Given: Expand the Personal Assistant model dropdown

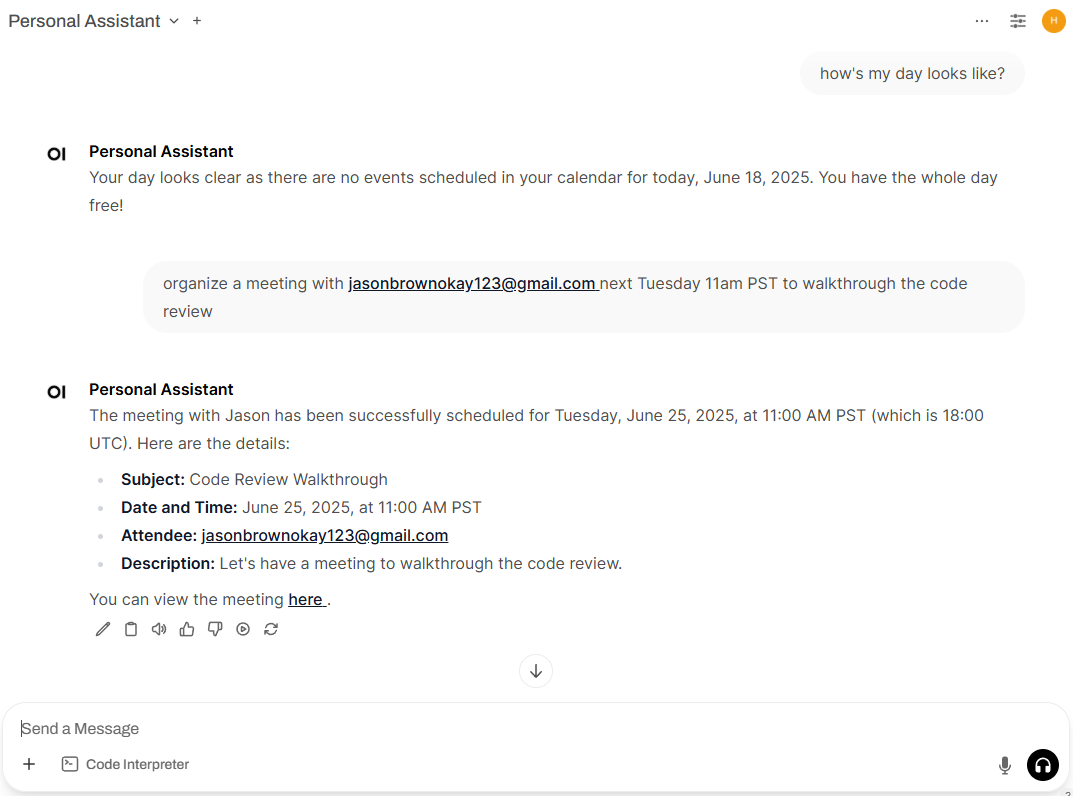Looking at the screenshot, I should (x=174, y=21).
